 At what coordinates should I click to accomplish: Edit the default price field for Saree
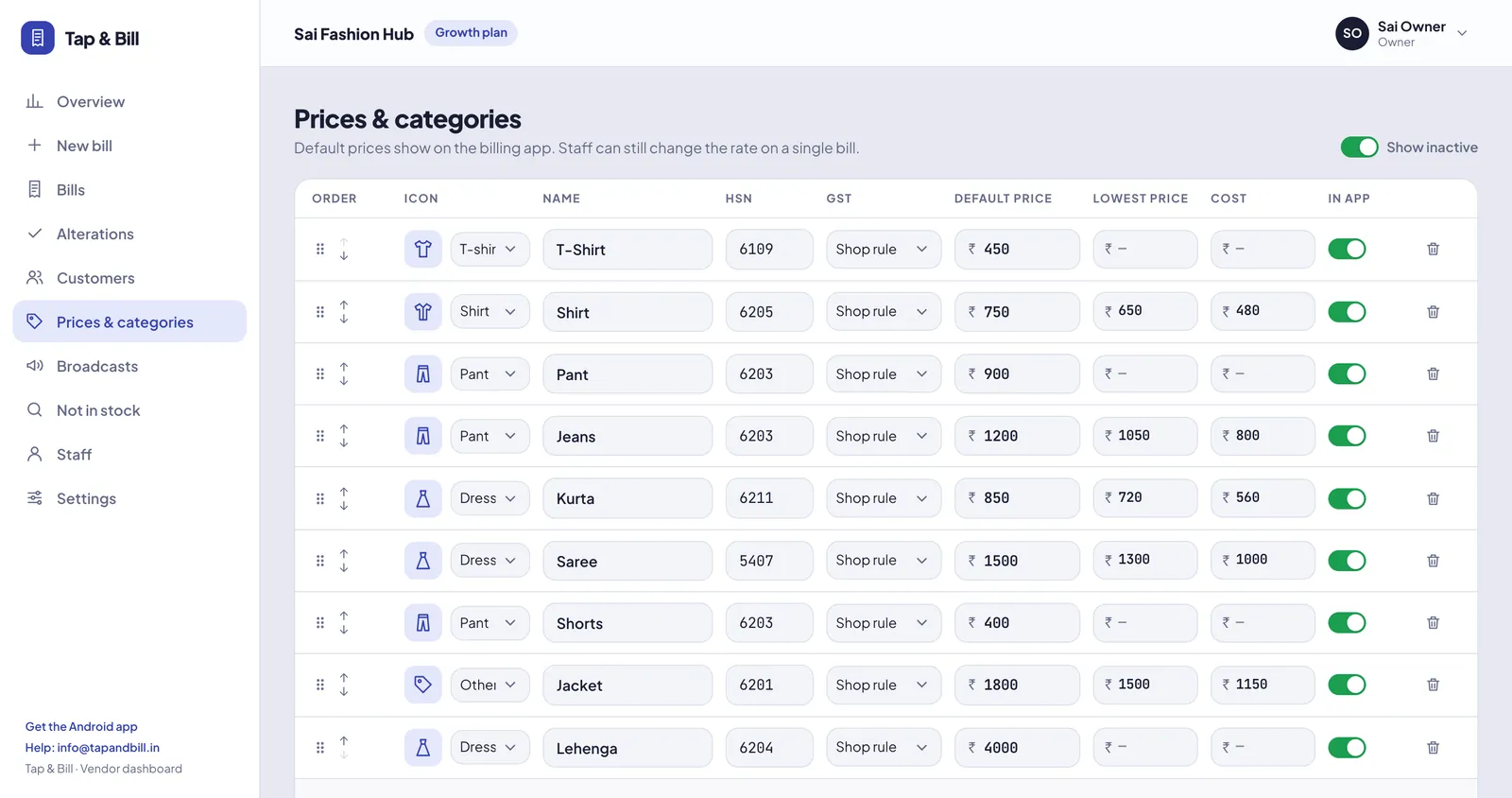(x=1017, y=561)
